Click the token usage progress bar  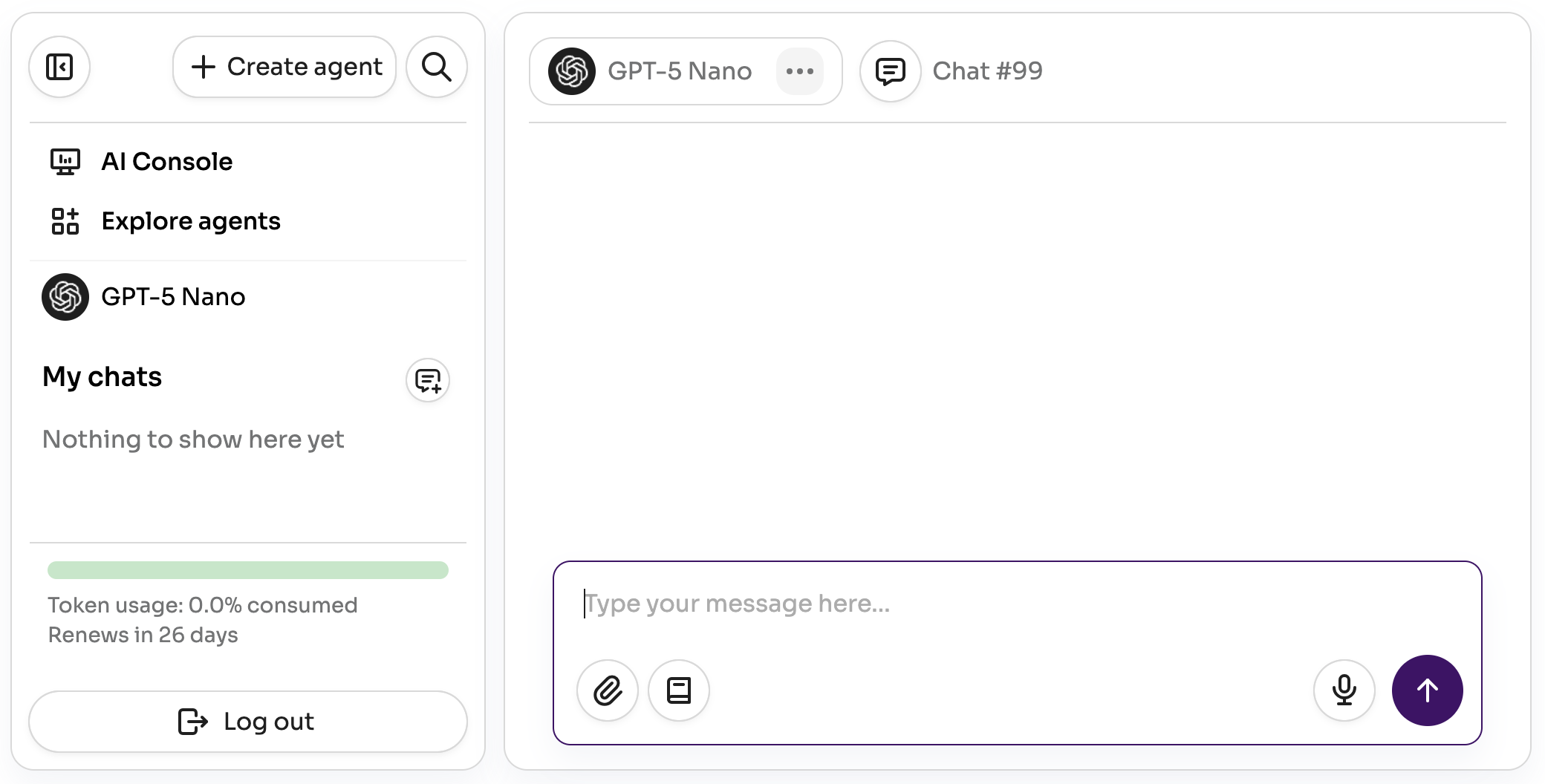click(x=248, y=570)
